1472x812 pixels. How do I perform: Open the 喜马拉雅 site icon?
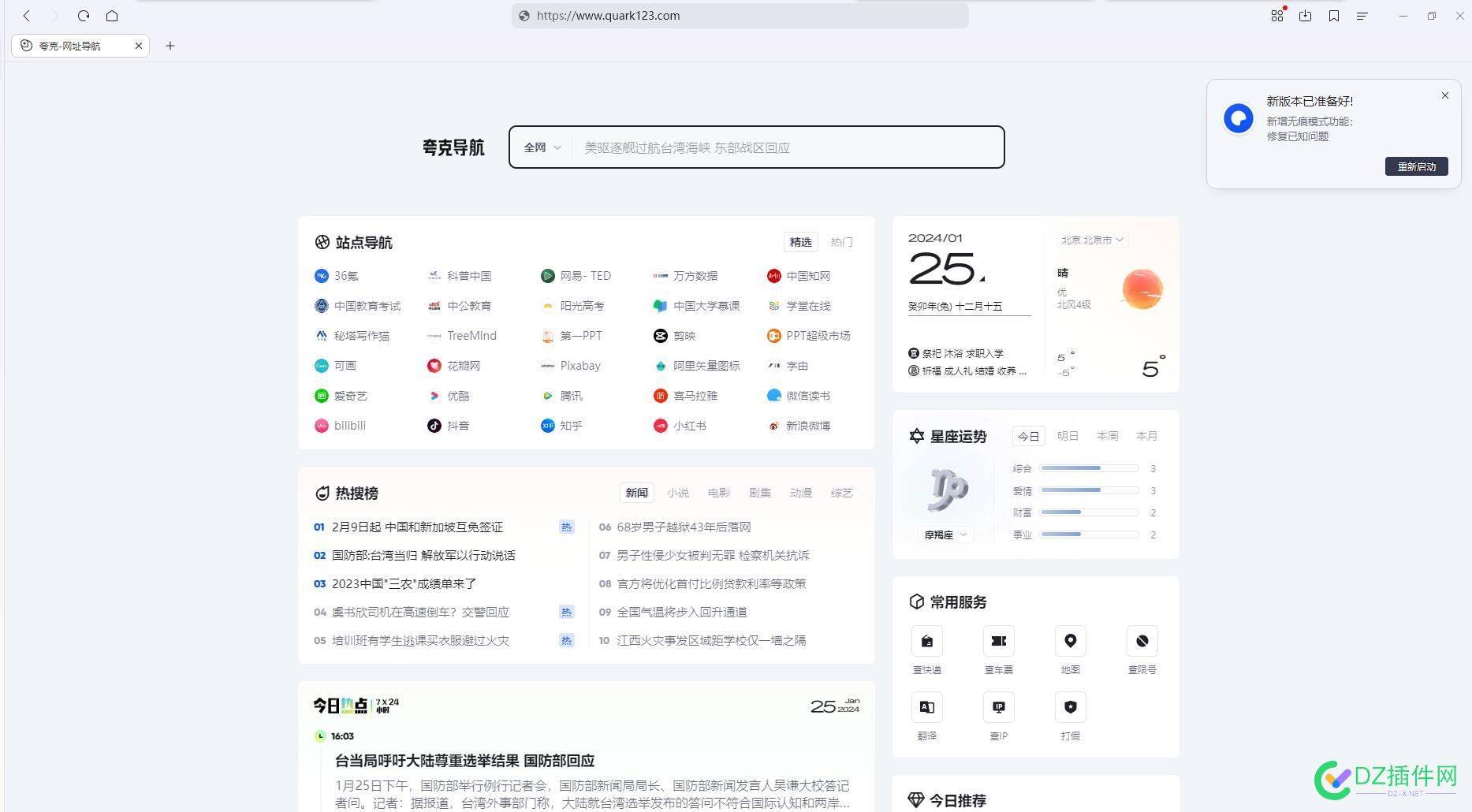(661, 396)
